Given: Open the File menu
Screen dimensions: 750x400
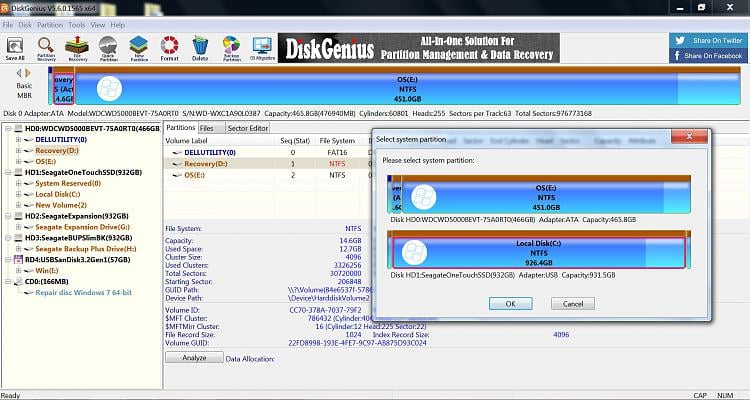Looking at the screenshot, I should click(8, 25).
